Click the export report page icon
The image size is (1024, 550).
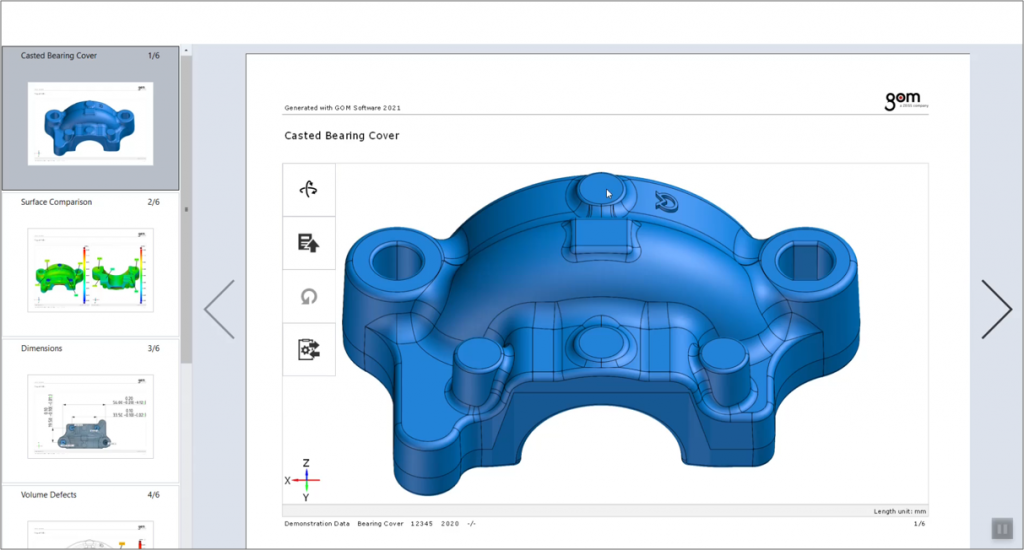[x=308, y=243]
